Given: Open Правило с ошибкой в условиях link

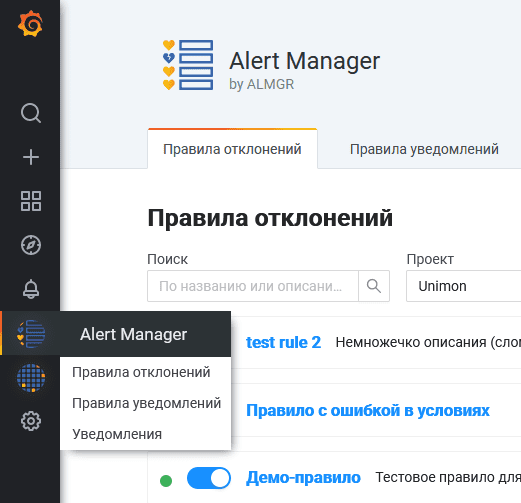Looking at the screenshot, I should tap(368, 410).
